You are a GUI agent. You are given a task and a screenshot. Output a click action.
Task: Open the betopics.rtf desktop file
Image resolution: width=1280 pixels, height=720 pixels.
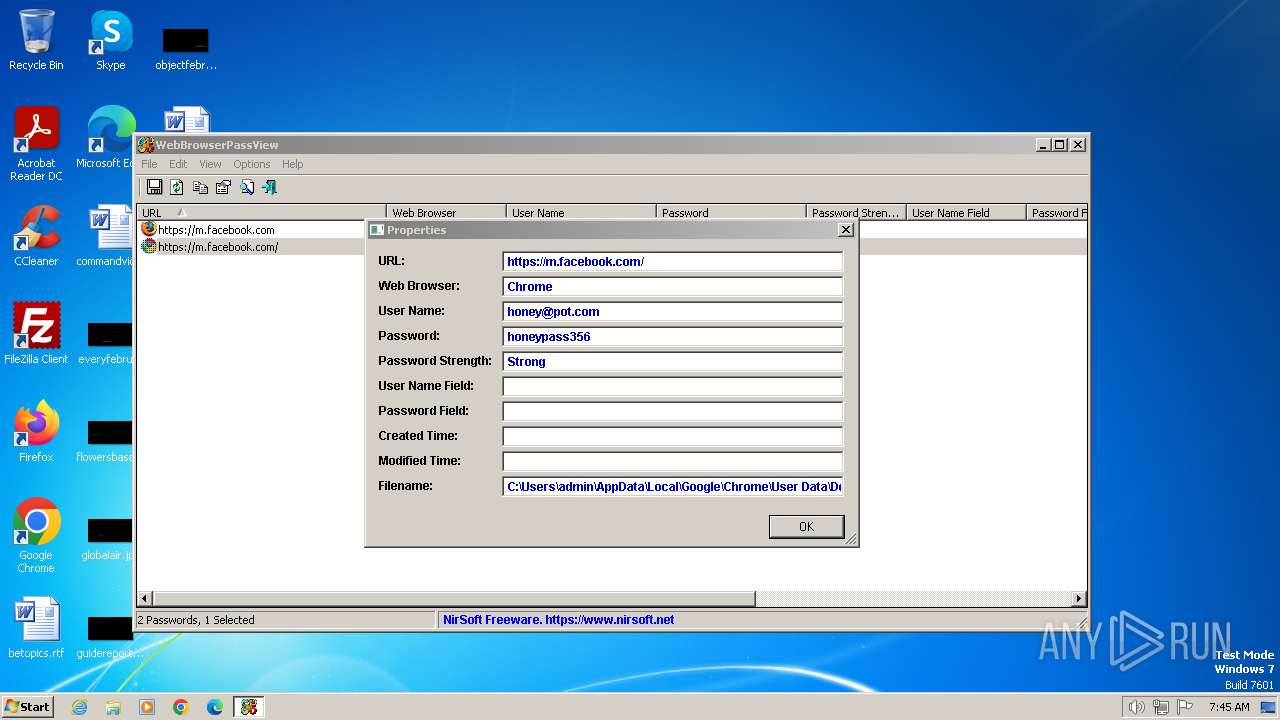point(36,629)
